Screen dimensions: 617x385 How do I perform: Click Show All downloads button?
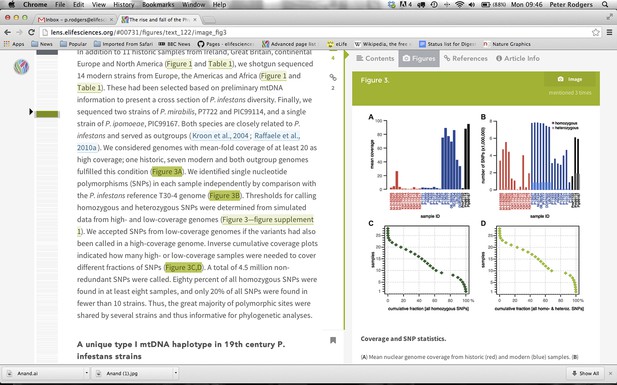pos(585,373)
